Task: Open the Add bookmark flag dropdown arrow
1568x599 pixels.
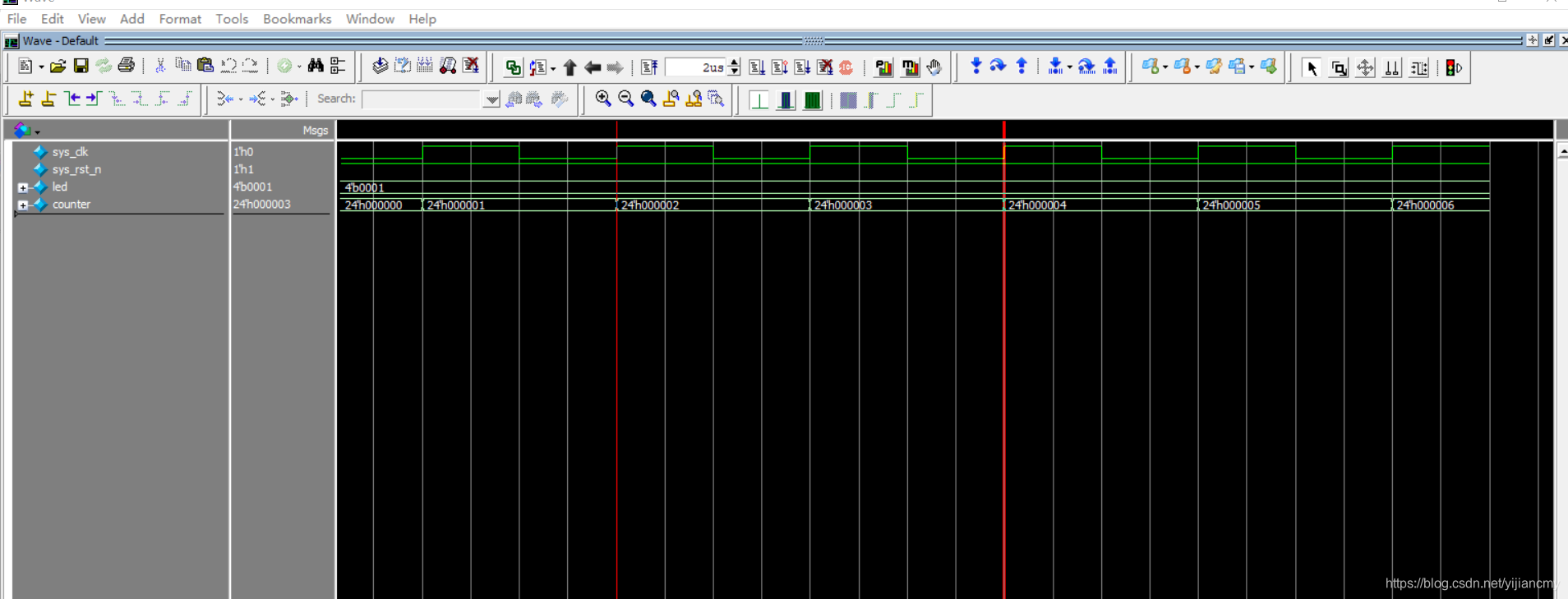Action: [x=1165, y=67]
